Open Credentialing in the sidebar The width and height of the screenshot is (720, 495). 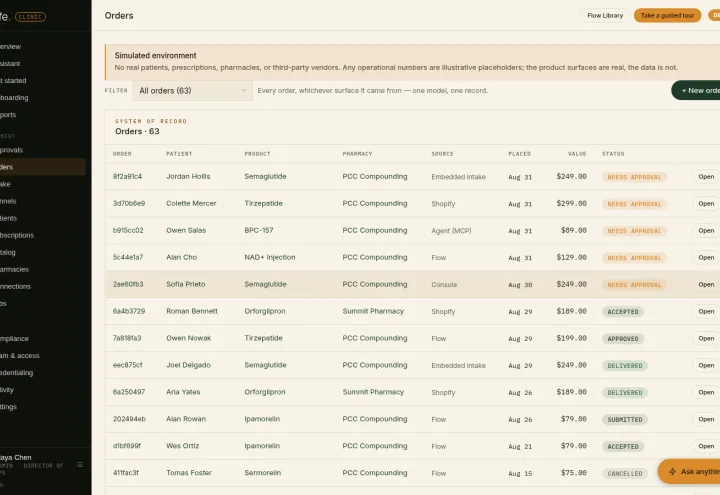pos(42,372)
